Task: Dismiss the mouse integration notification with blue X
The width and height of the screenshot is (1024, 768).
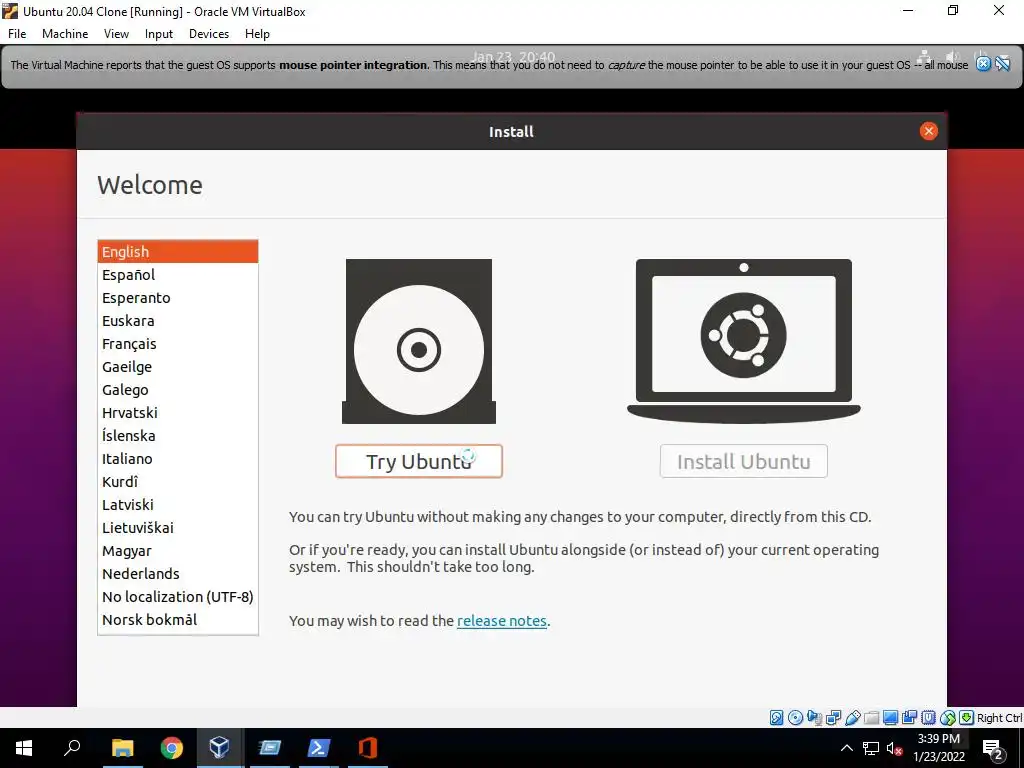Action: 984,63
